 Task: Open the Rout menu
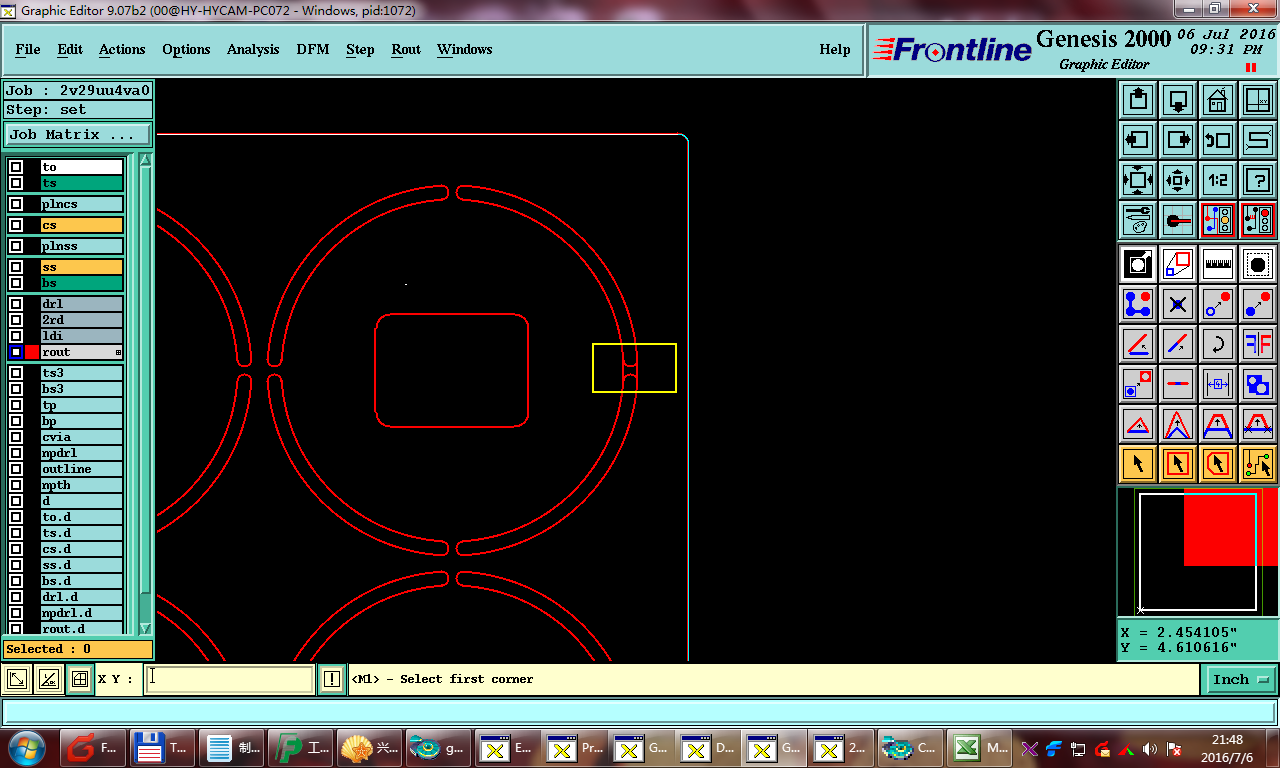[x=406, y=49]
